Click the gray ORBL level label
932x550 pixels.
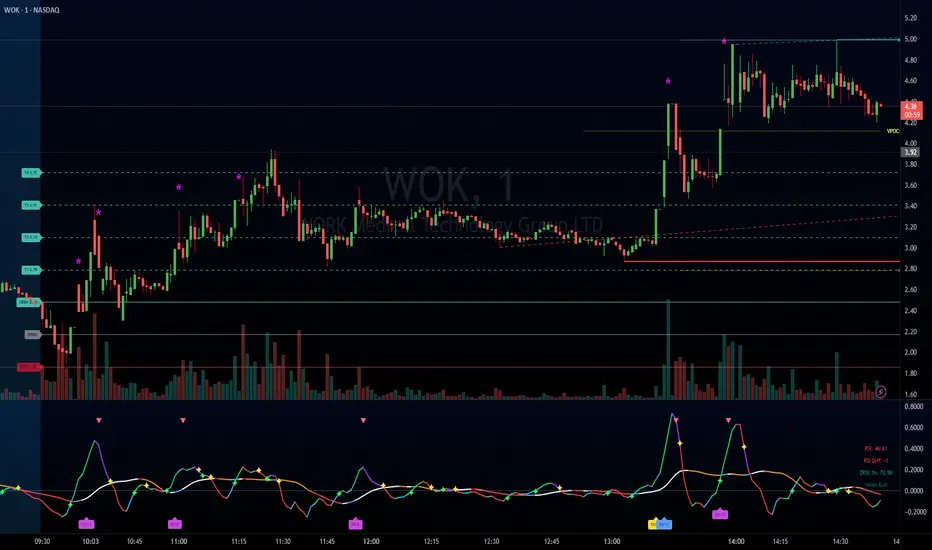[x=32, y=335]
